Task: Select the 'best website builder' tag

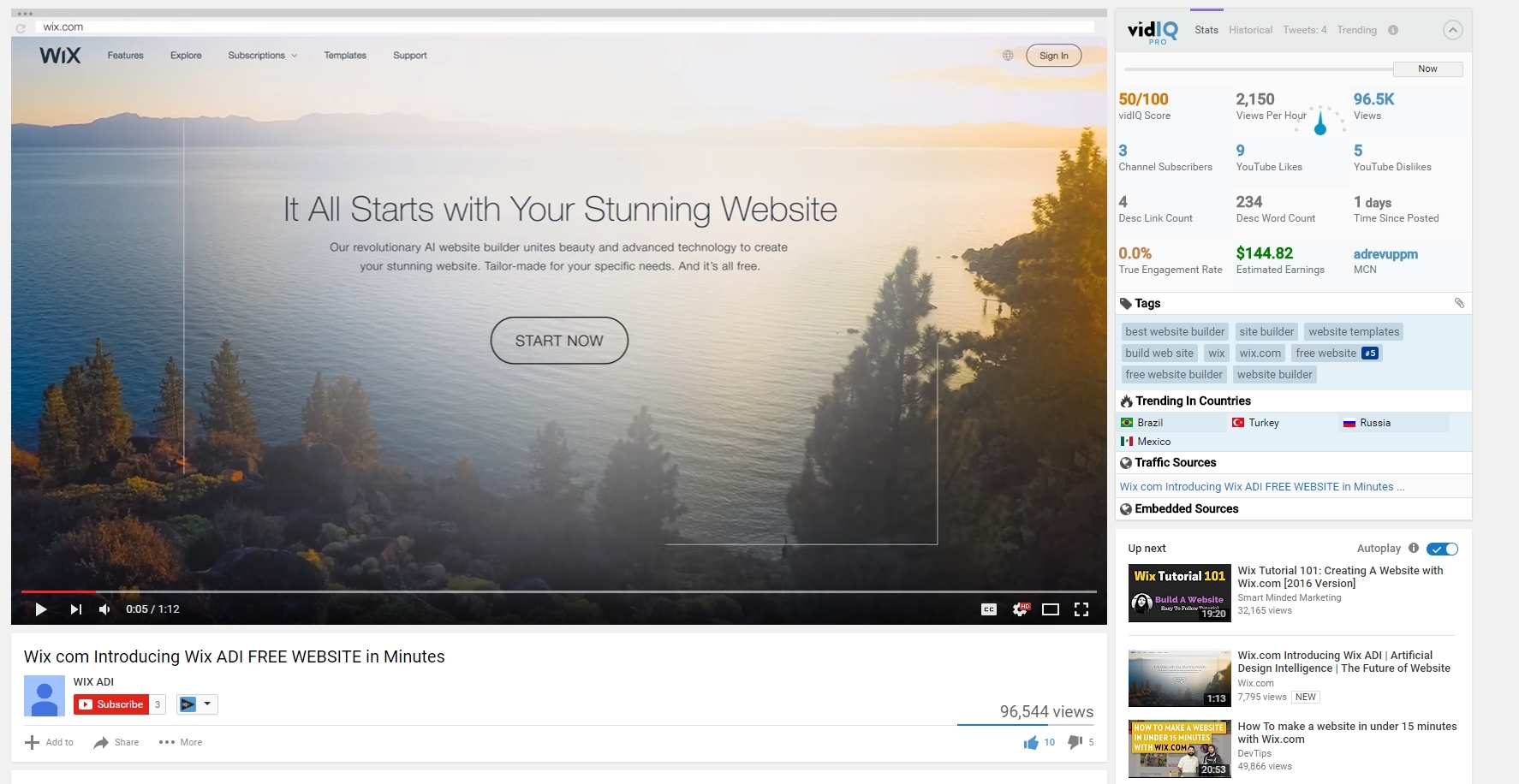Action: pyautogui.click(x=1175, y=332)
